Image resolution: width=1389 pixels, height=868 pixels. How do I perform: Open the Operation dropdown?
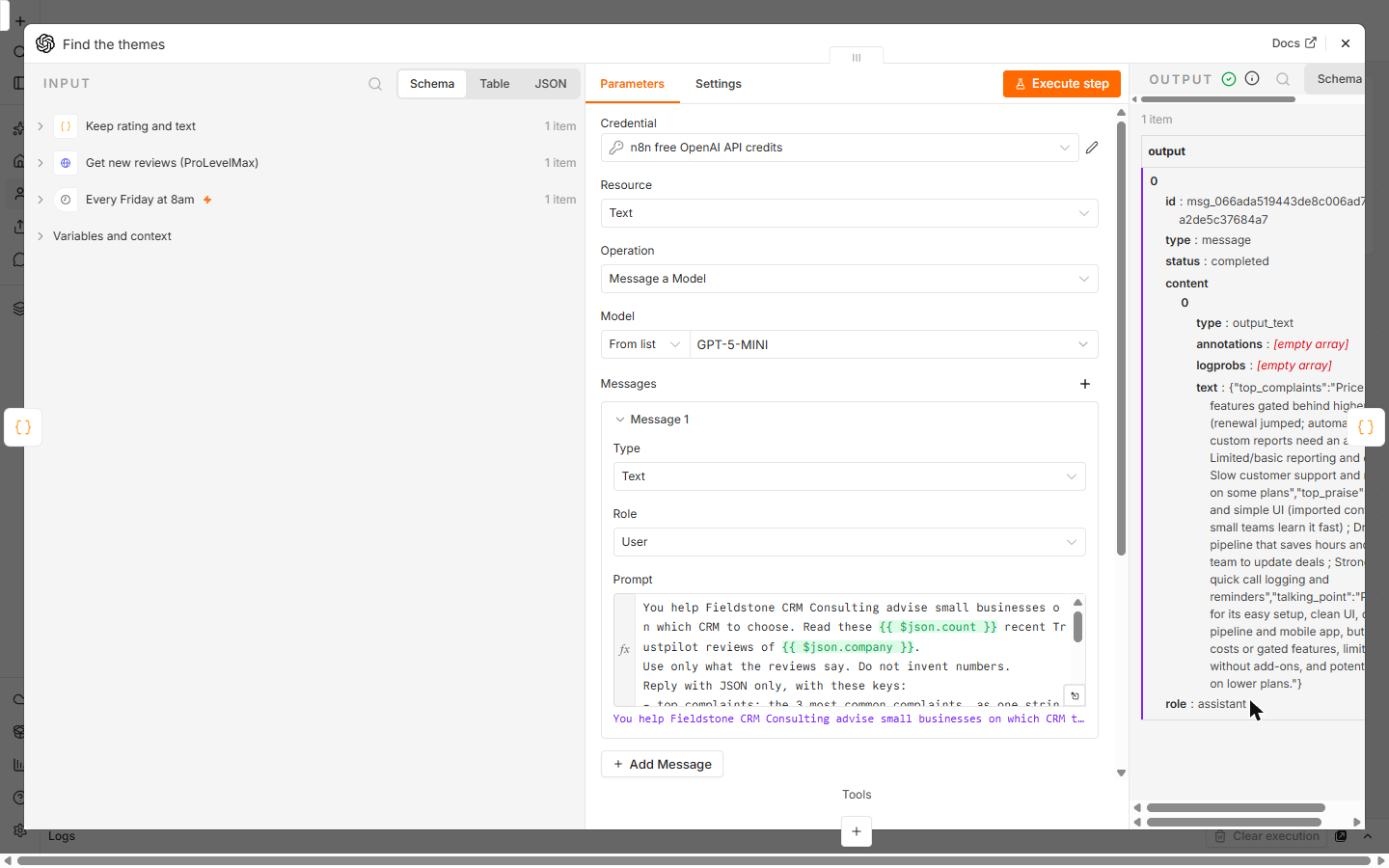(849, 279)
